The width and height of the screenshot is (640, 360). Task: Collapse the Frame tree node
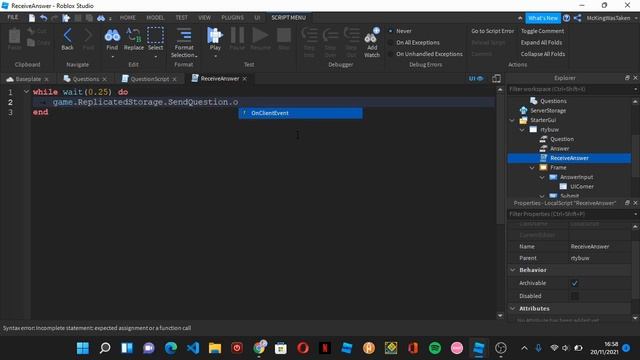click(x=532, y=167)
